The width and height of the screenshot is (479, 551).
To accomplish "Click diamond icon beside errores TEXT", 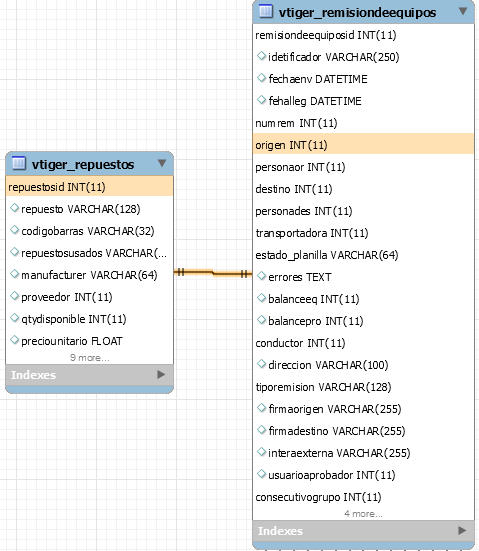I will [261, 276].
